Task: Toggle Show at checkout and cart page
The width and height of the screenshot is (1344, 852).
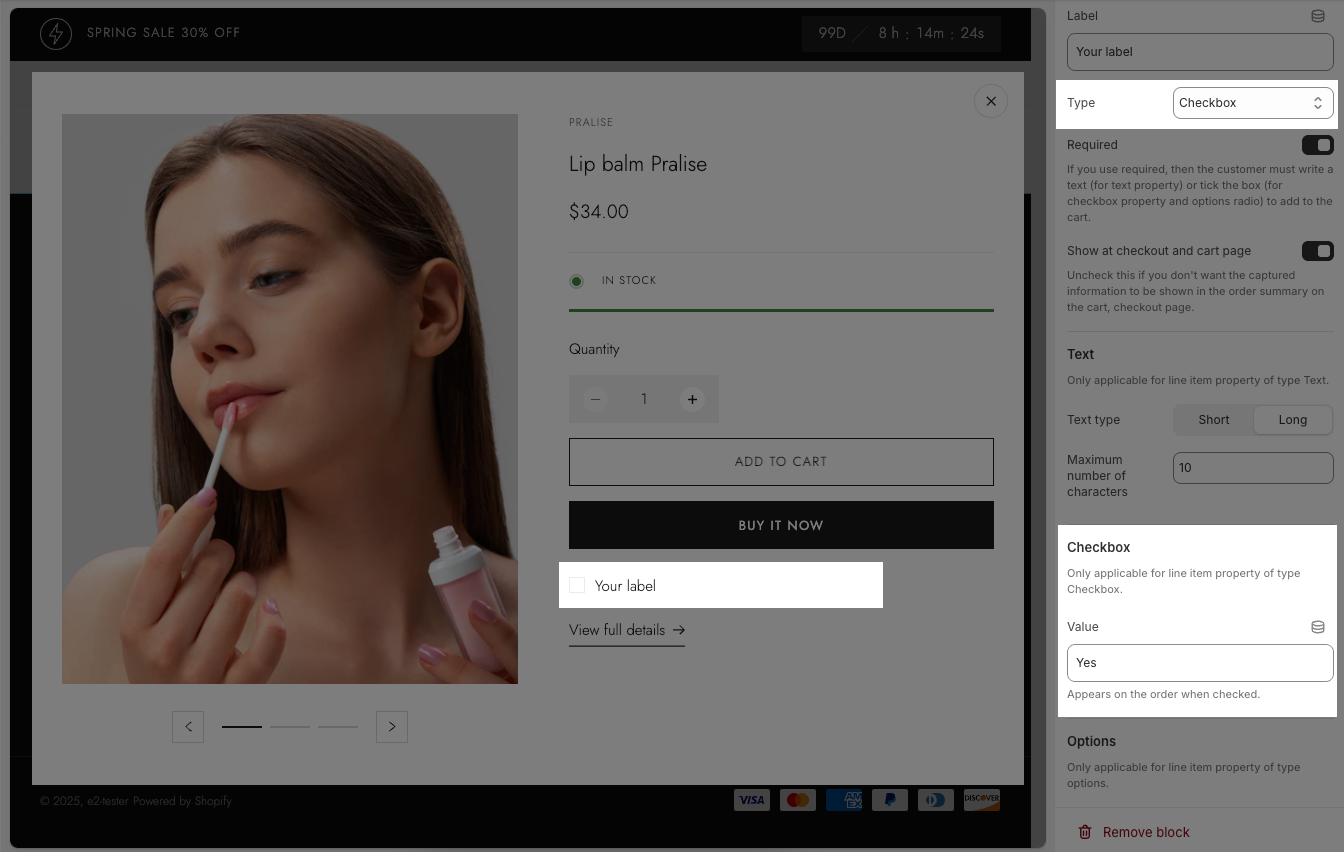Action: (1317, 251)
